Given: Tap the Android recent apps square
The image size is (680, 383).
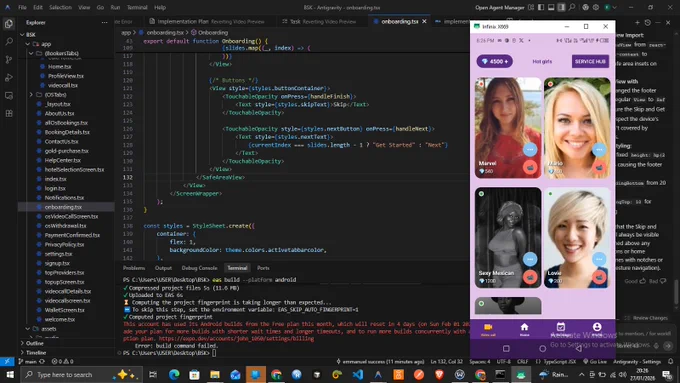Looking at the screenshot, I should pyautogui.click(x=506, y=349).
